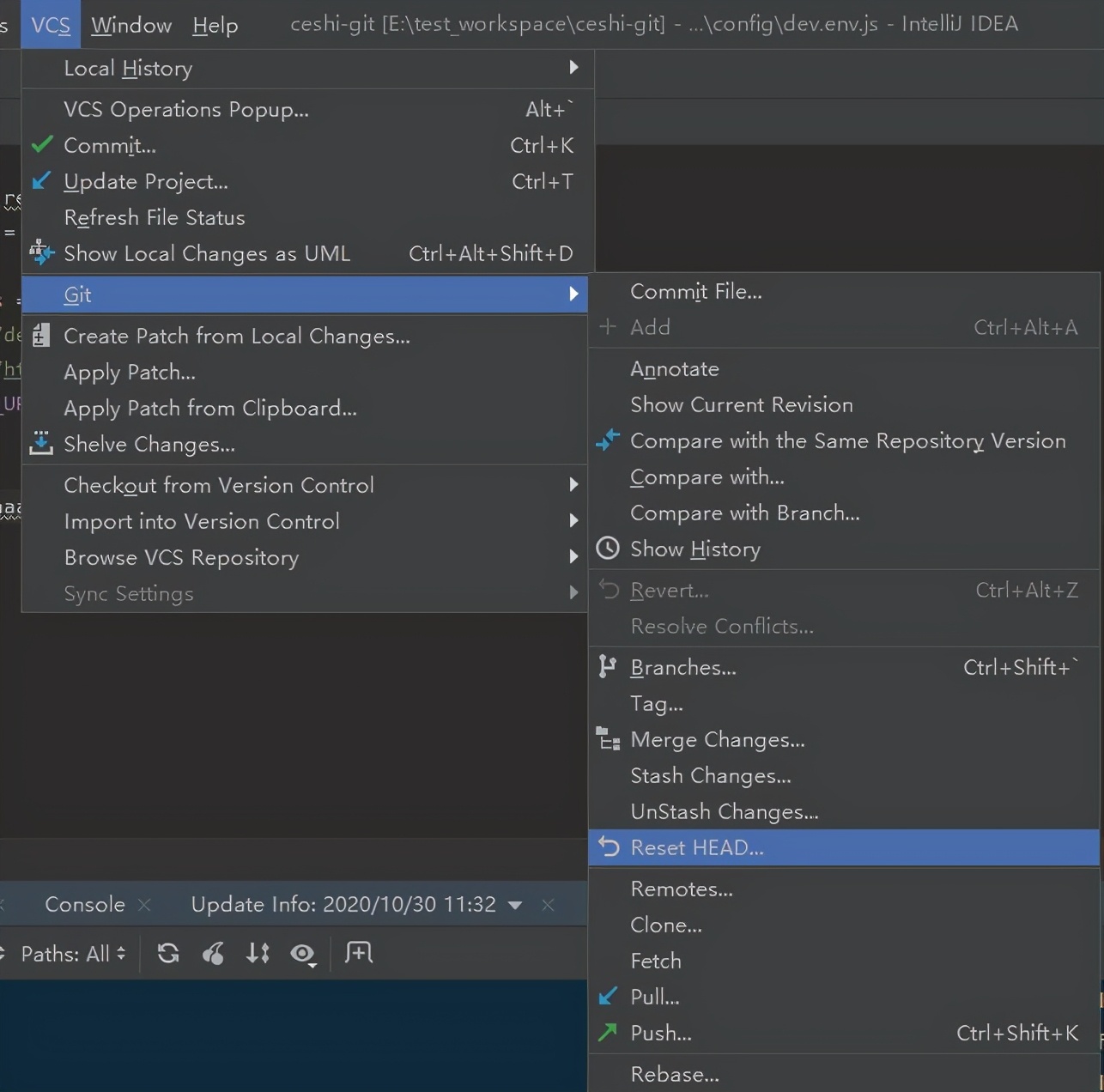Click the Refresh icon in log toolbar
The image size is (1104, 1092).
pyautogui.click(x=168, y=953)
